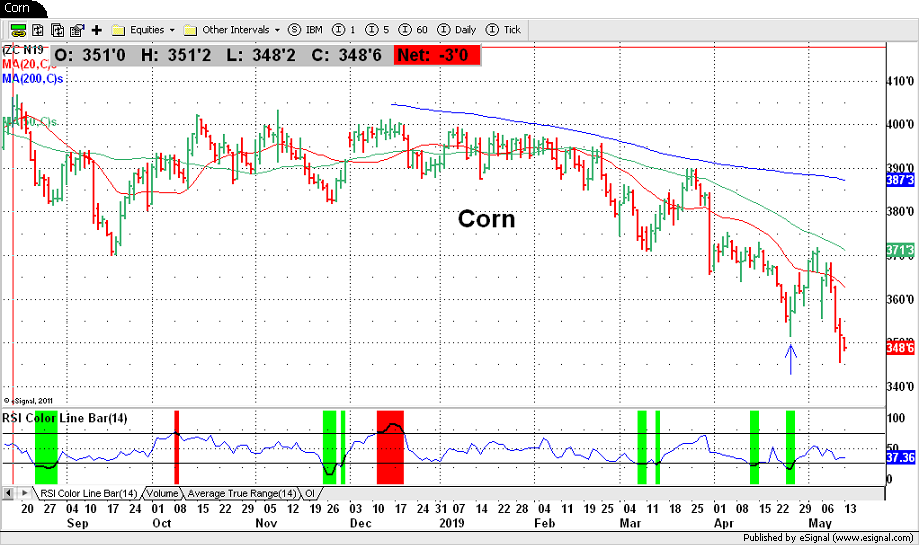
Task: Click the IBM symbol button
Action: (306, 30)
